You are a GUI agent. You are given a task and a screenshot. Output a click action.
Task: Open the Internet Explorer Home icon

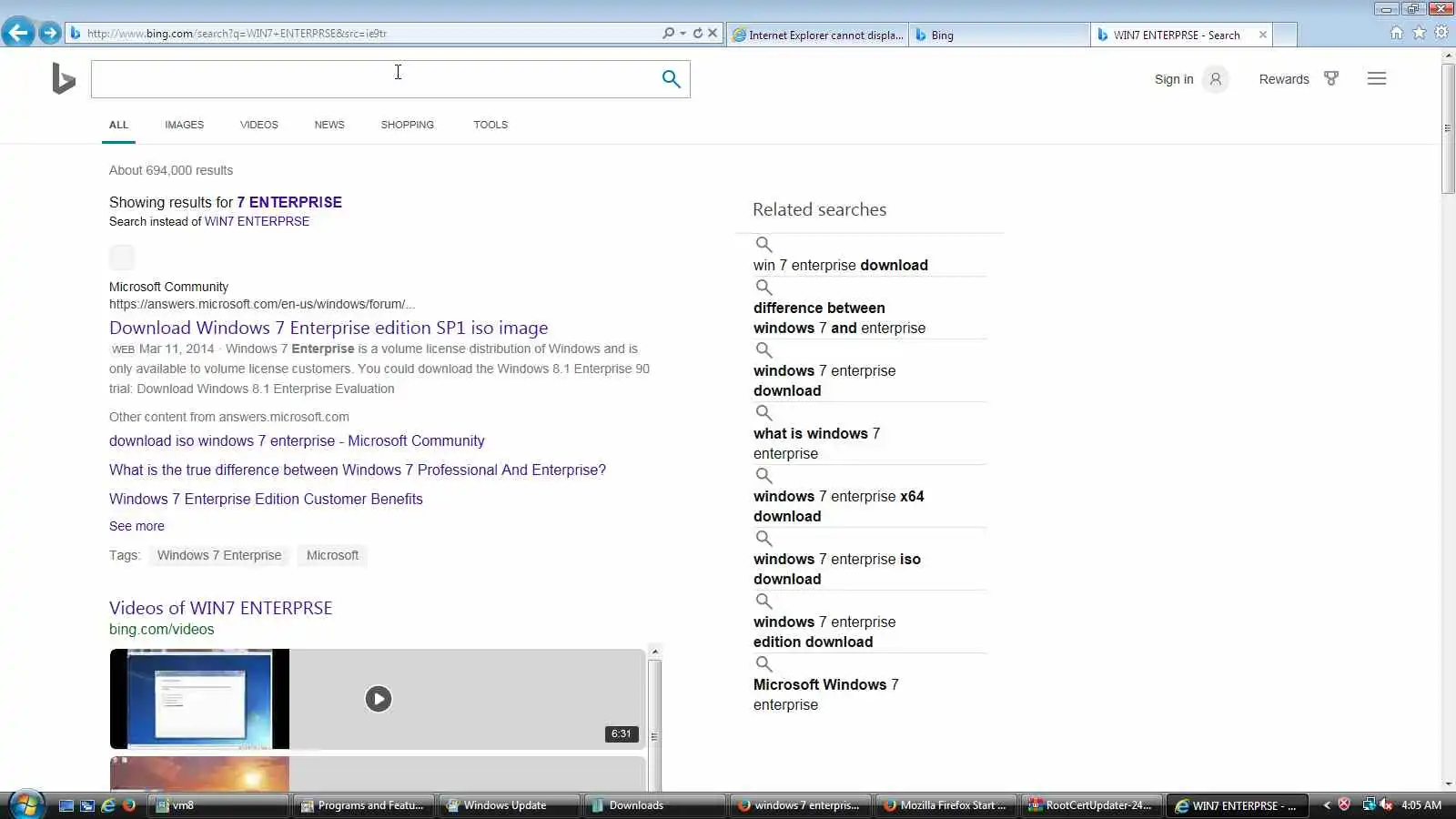pyautogui.click(x=1397, y=33)
